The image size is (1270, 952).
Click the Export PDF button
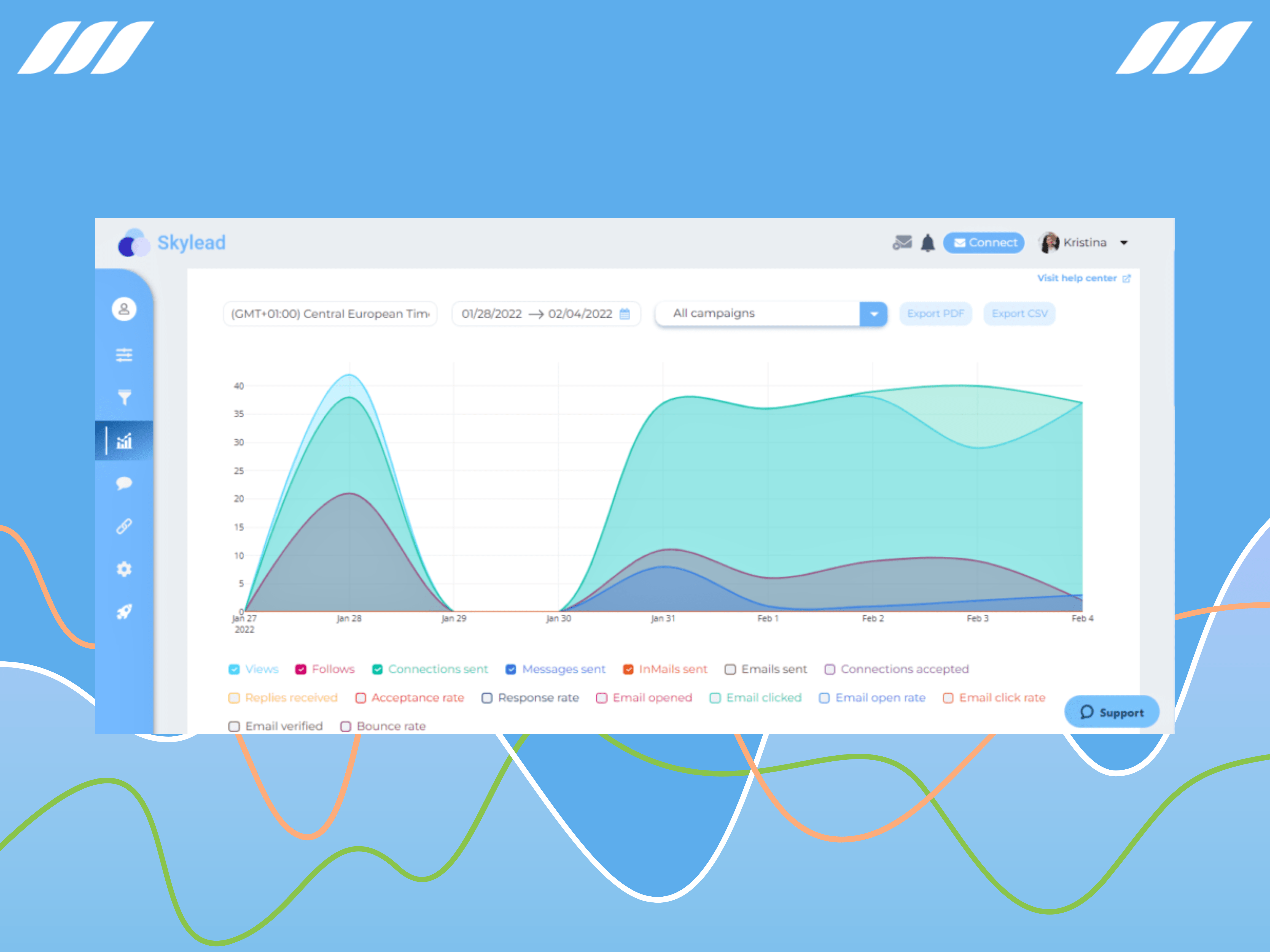935,313
